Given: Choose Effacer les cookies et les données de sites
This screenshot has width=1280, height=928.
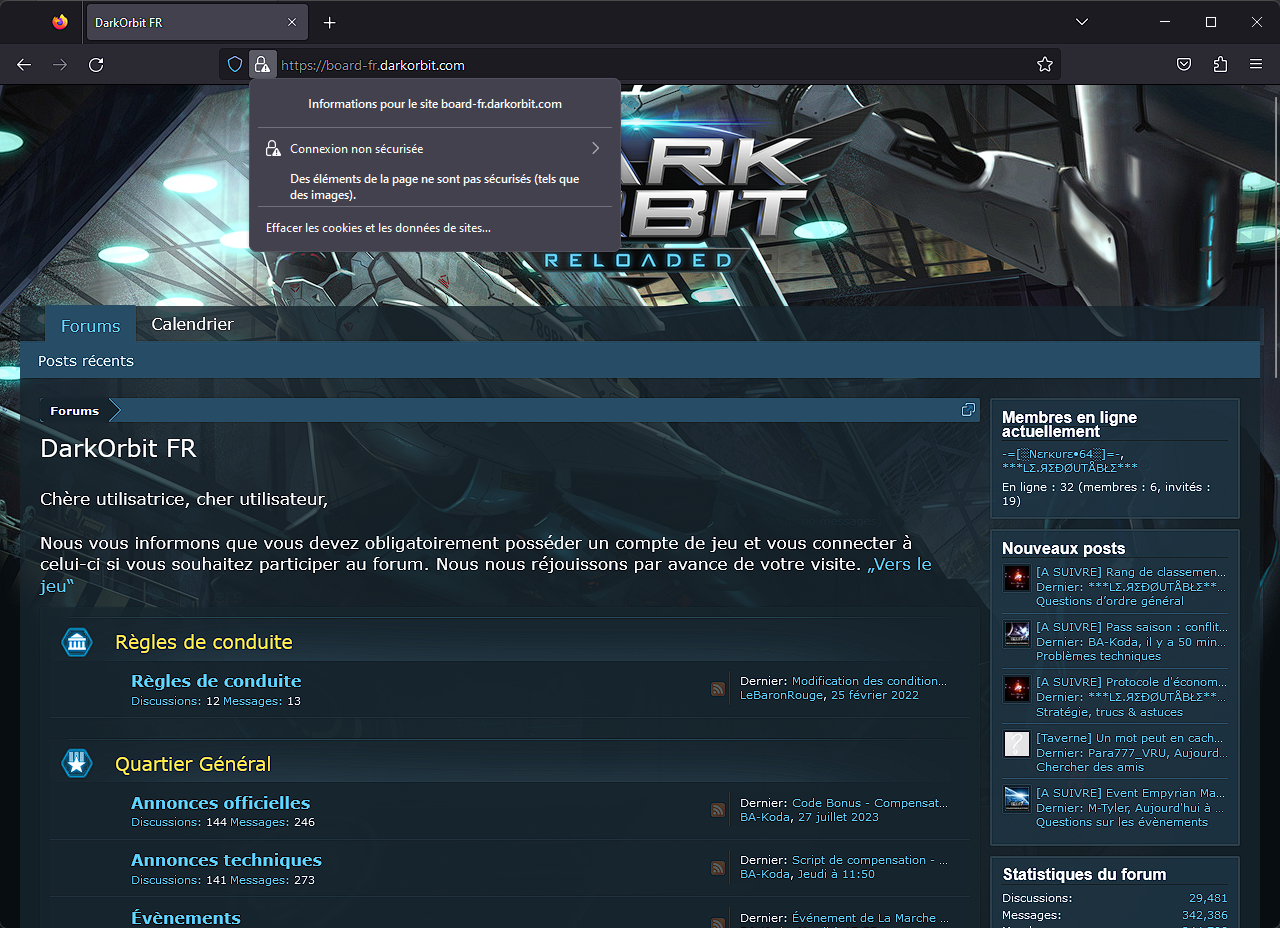Looking at the screenshot, I should (378, 228).
